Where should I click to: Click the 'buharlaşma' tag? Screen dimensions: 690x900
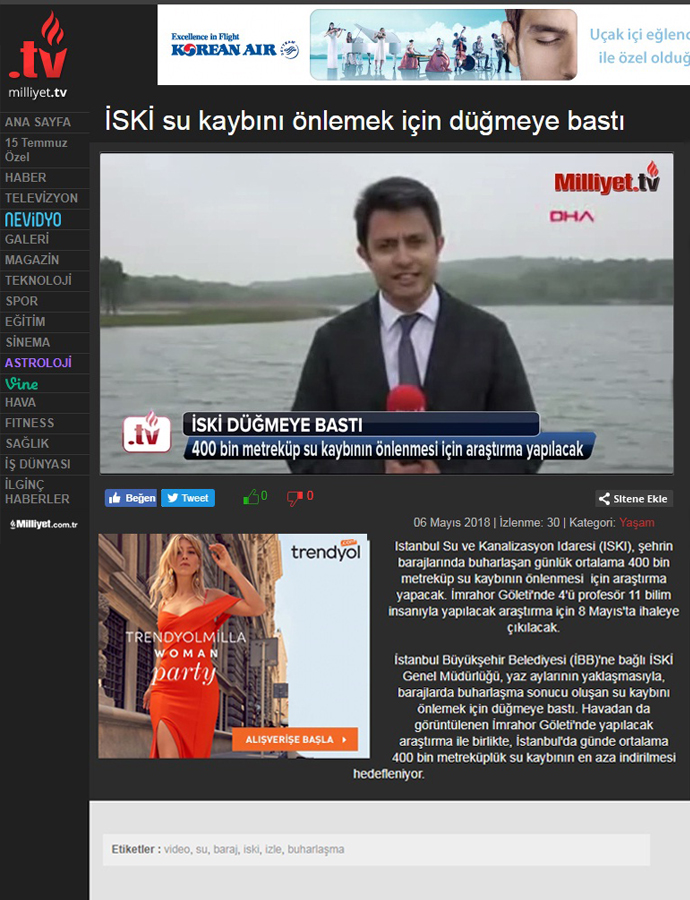pyautogui.click(x=316, y=849)
